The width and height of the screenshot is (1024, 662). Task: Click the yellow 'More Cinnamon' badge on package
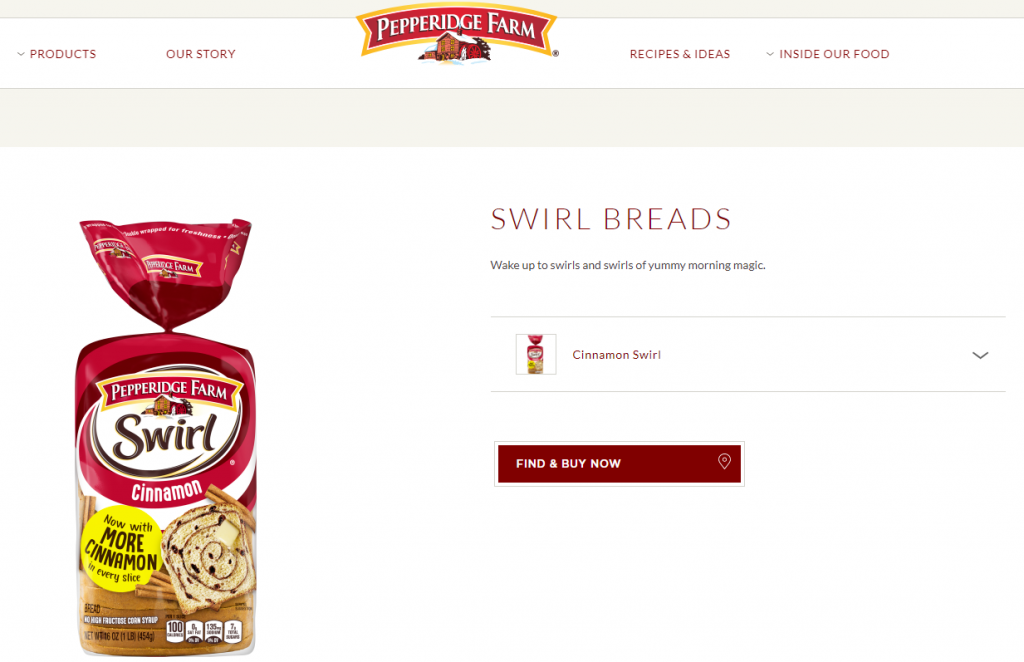point(120,548)
